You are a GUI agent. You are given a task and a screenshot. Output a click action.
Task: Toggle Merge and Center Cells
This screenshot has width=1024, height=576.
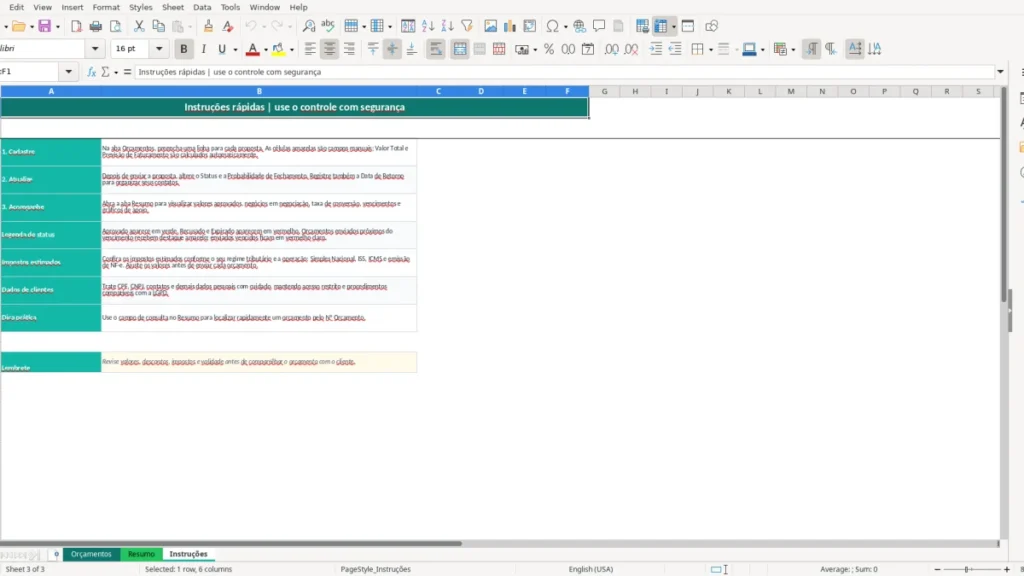pos(460,49)
